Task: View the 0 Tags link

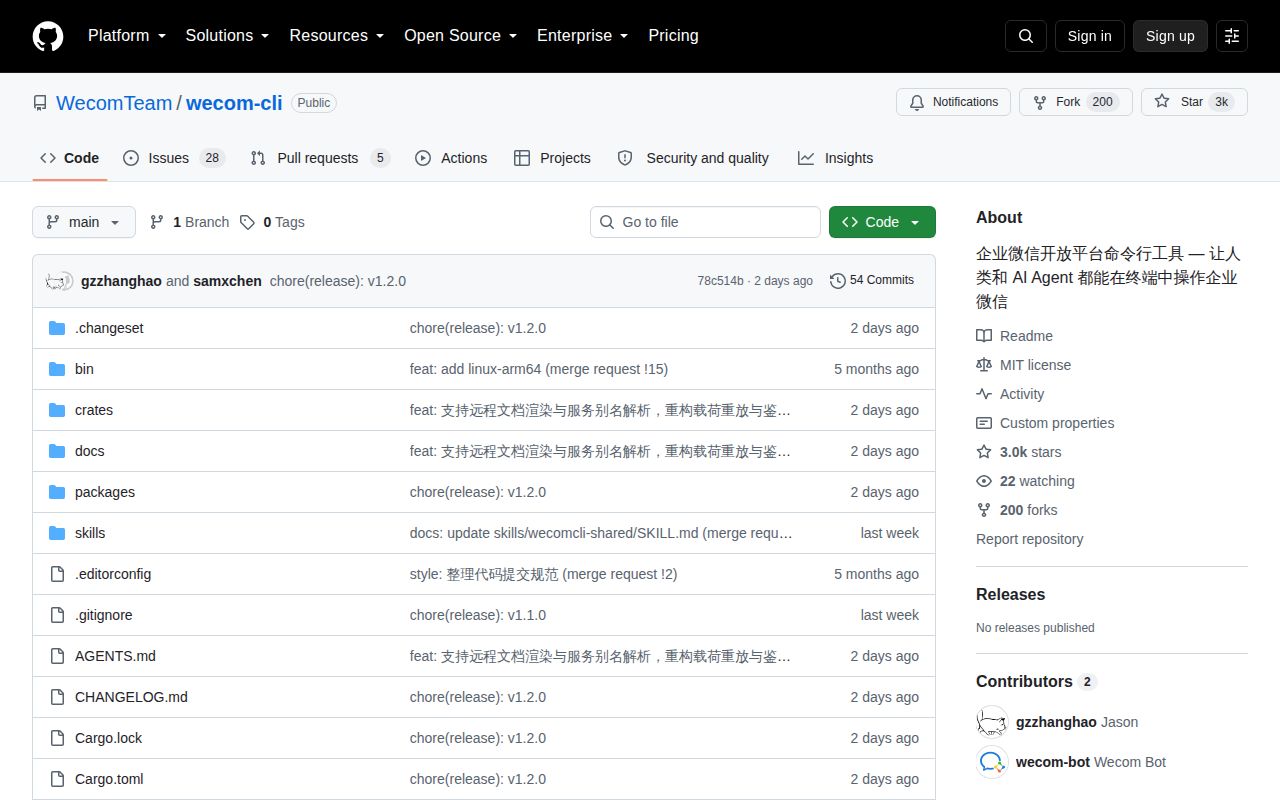Action: (273, 222)
